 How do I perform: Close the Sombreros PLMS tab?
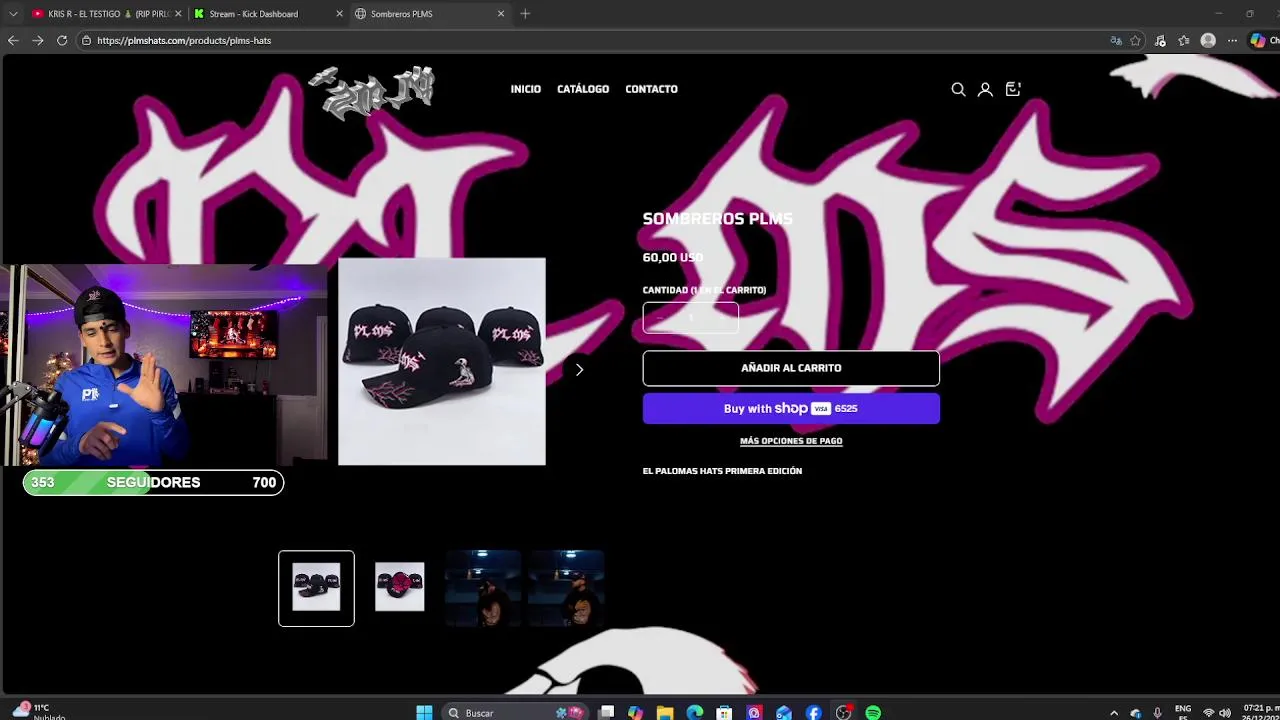click(x=502, y=14)
